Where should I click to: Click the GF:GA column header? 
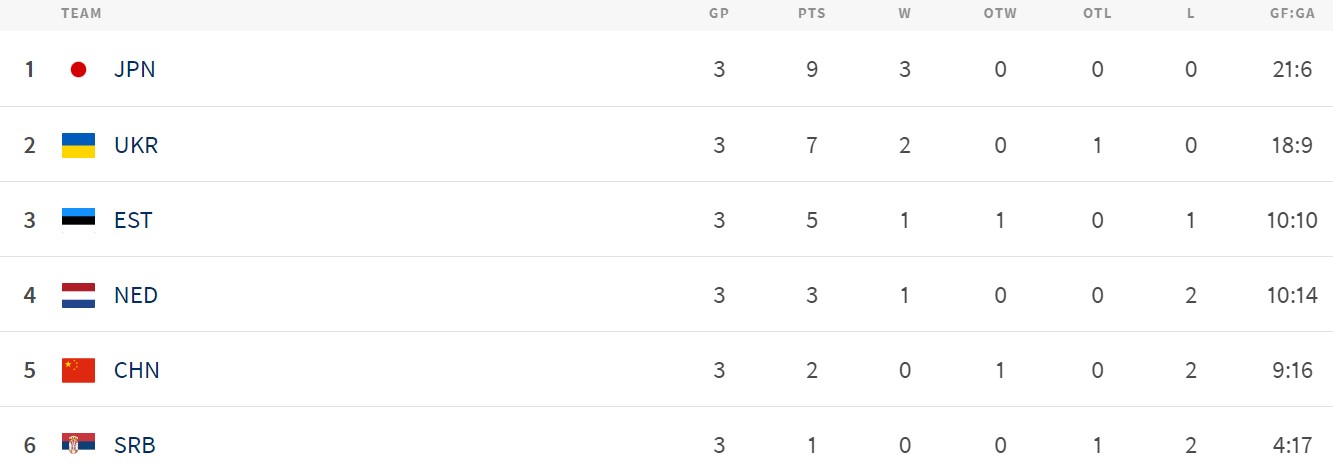click(1291, 14)
